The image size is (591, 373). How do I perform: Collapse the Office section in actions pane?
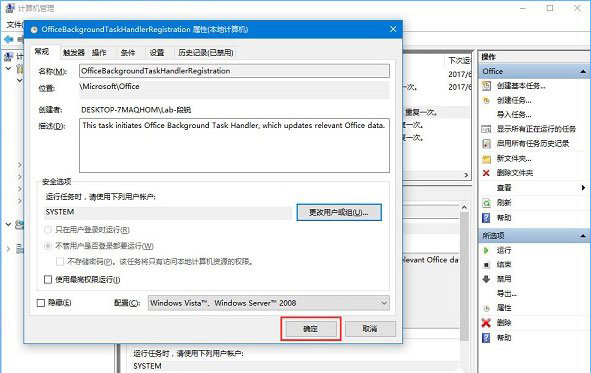click(x=583, y=72)
